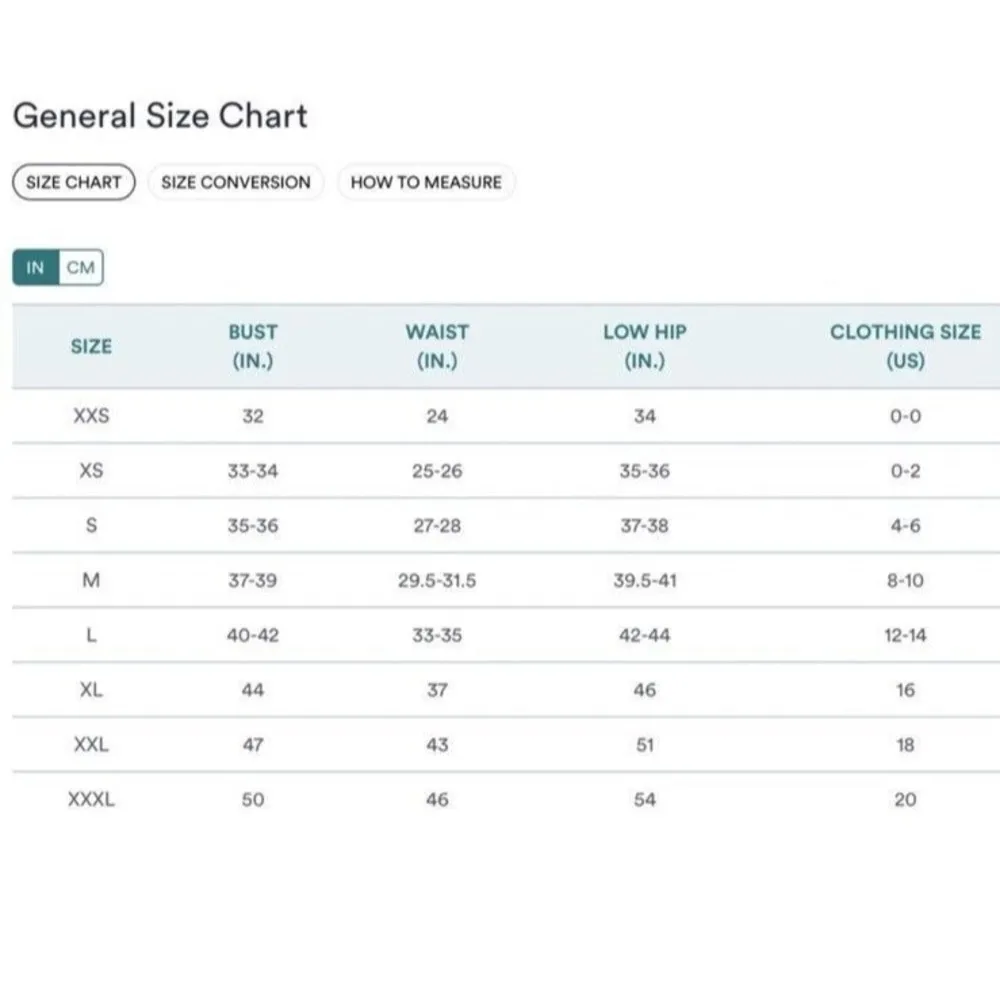Select the L size row label
Viewport: 1000px width, 1000px height.
point(91,635)
